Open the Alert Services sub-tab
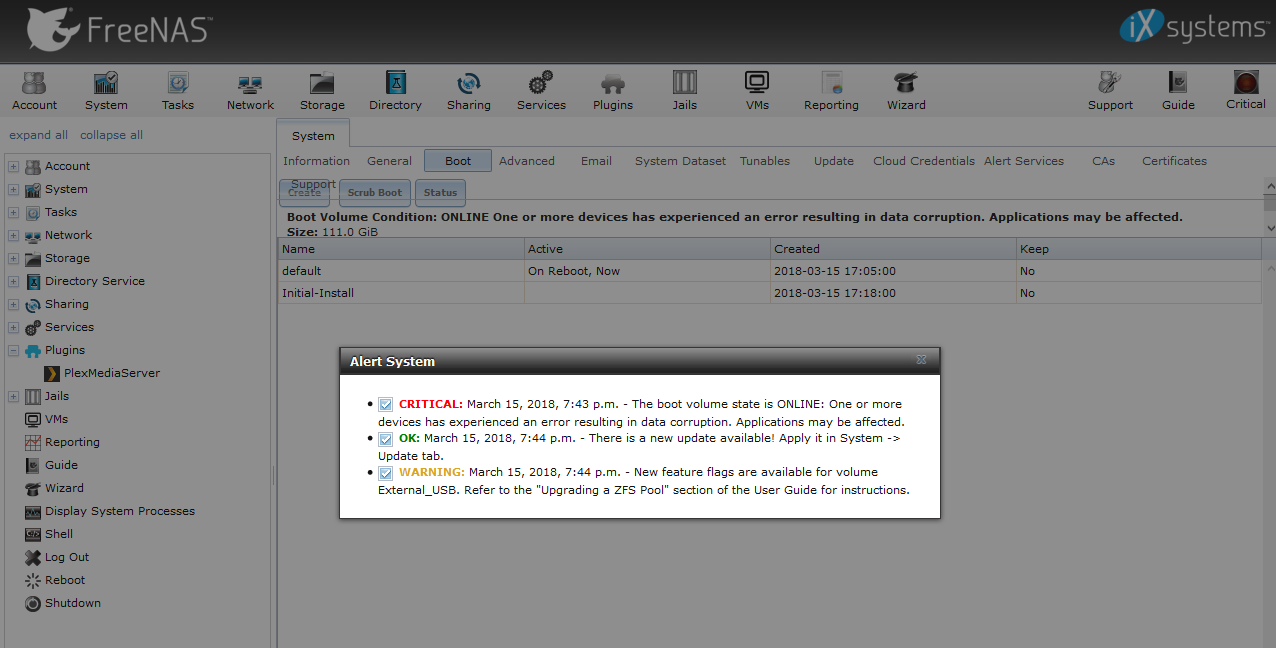The image size is (1276, 648). coord(1024,161)
